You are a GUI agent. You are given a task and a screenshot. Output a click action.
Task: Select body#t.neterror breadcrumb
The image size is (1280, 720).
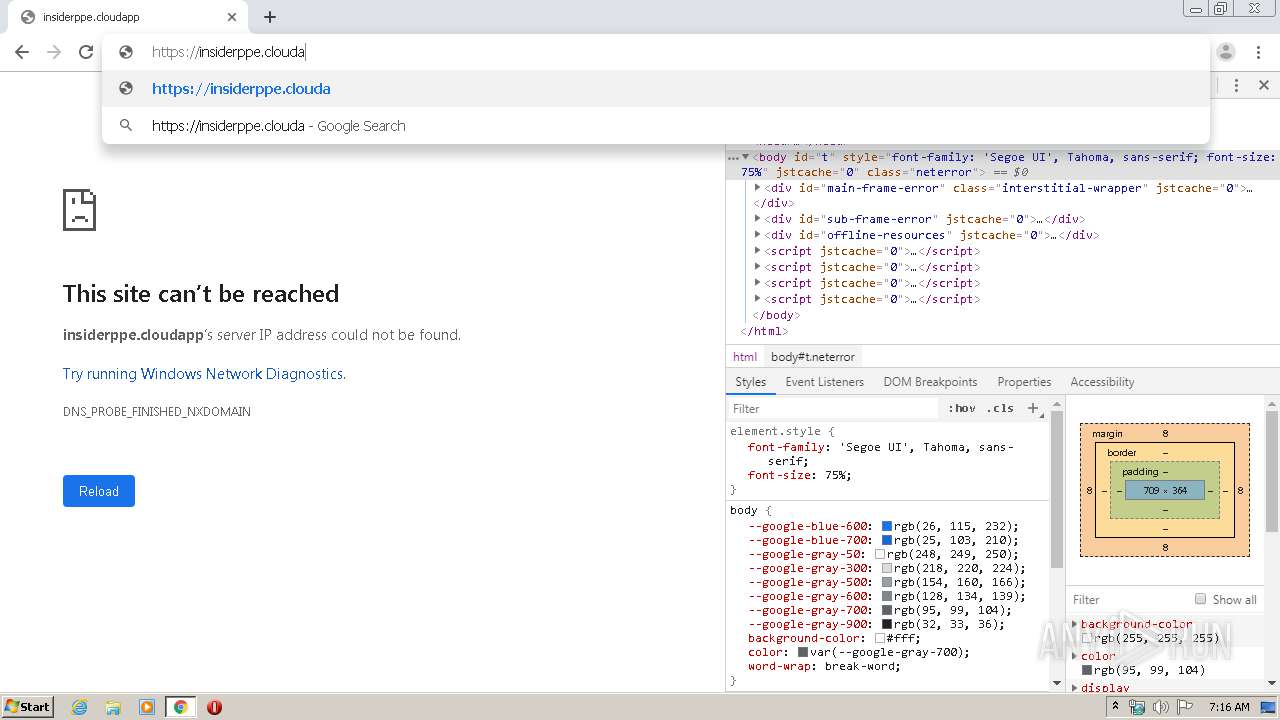click(x=813, y=357)
